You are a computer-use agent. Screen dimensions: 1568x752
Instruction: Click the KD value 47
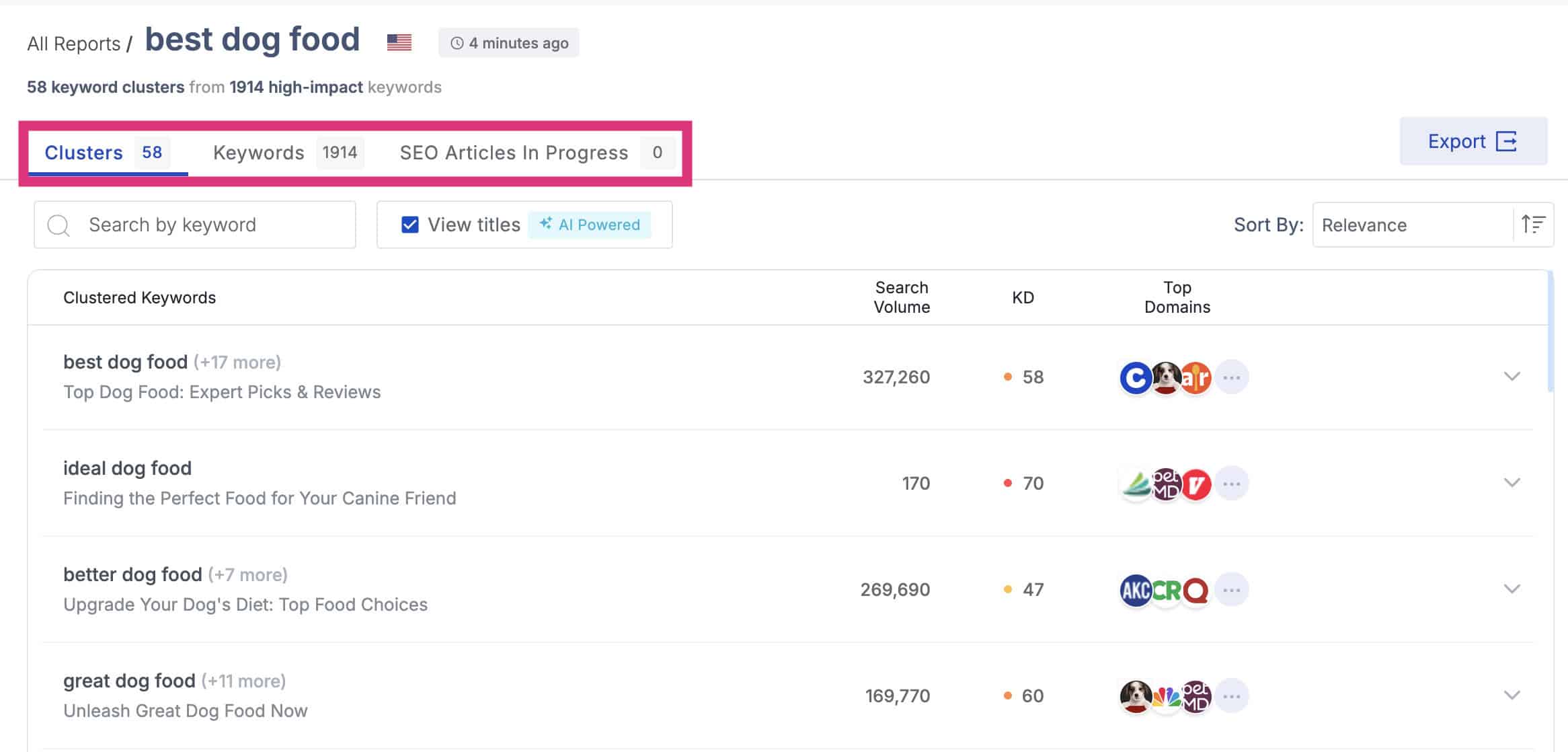pos(1033,589)
